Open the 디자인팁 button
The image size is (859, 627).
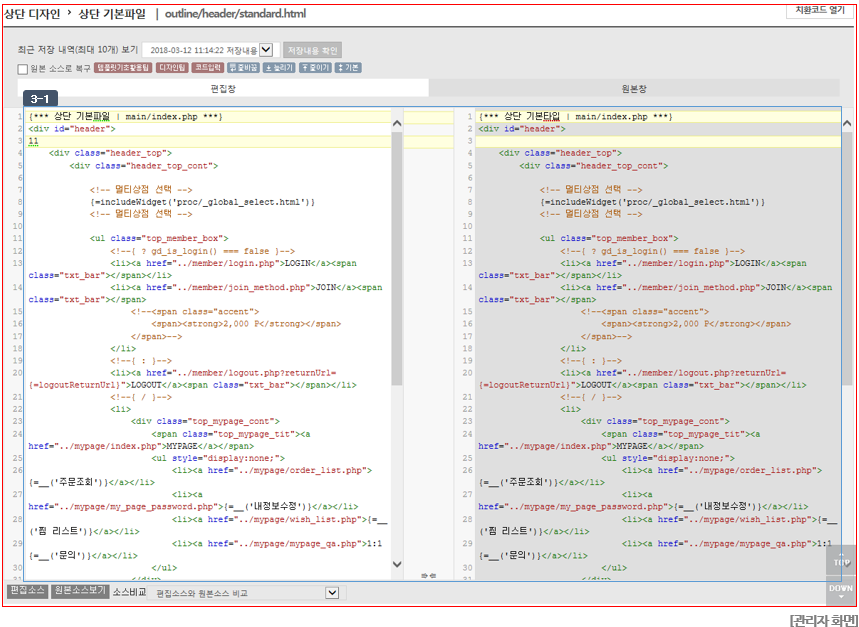point(172,68)
